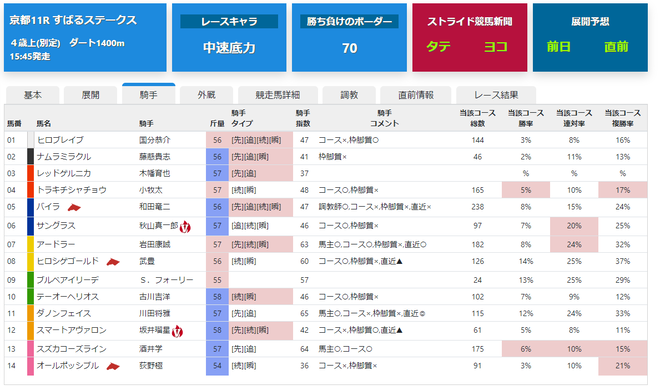Click weight cell 54 for オールポッシブル

pyautogui.click(x=217, y=366)
